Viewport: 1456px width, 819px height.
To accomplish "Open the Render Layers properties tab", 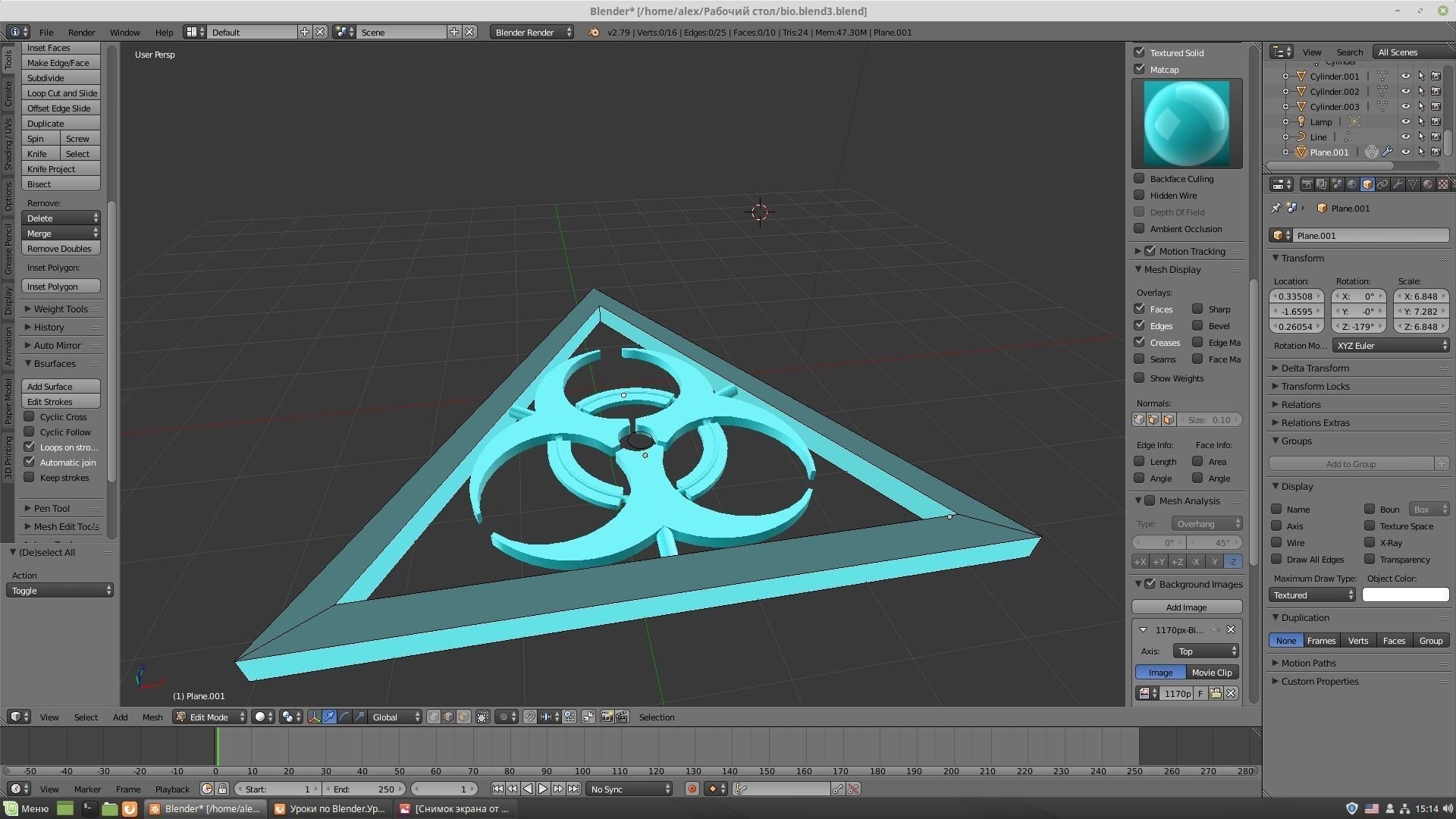I will pyautogui.click(x=1322, y=184).
